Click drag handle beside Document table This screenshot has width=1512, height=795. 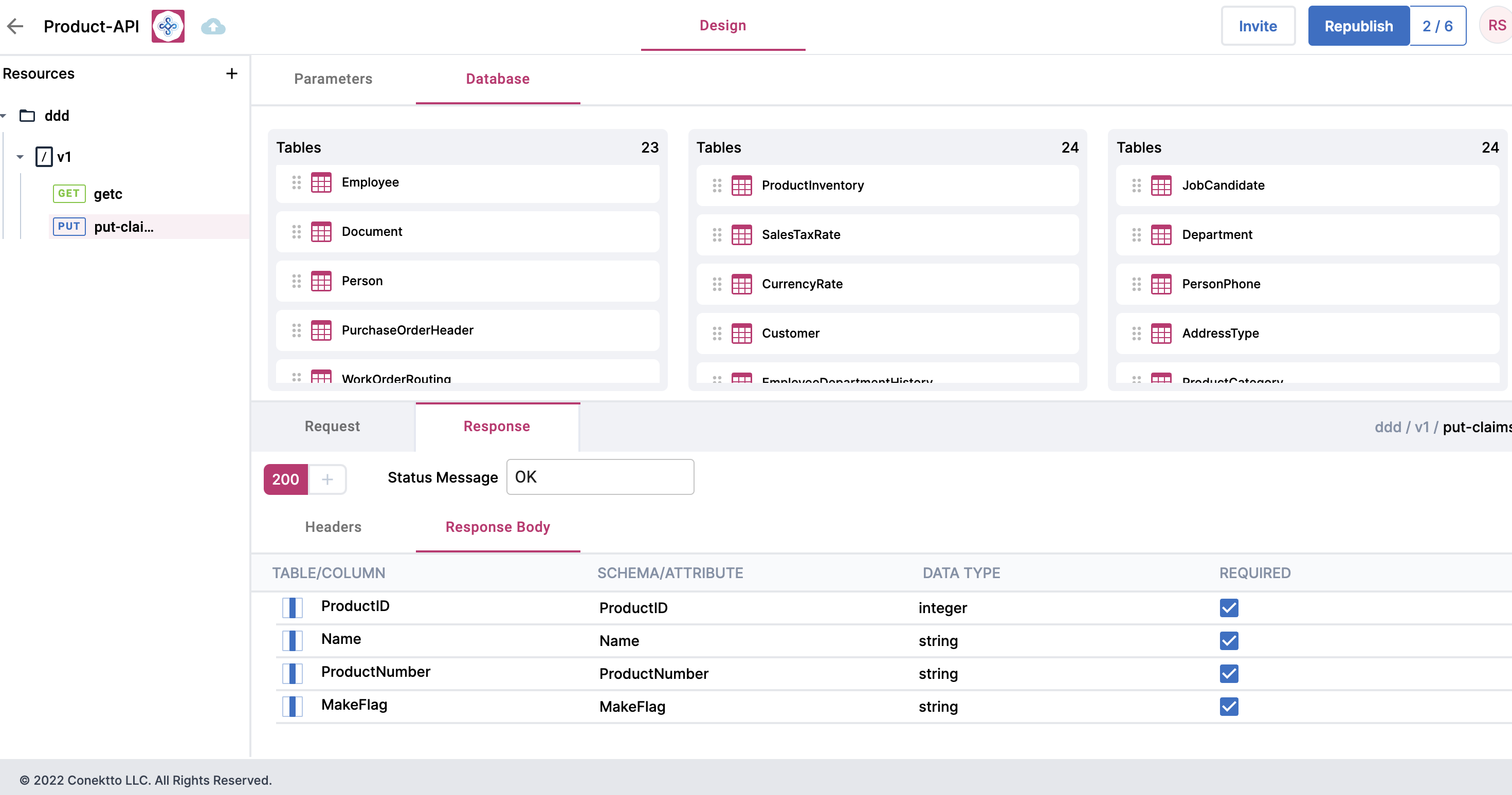[297, 232]
